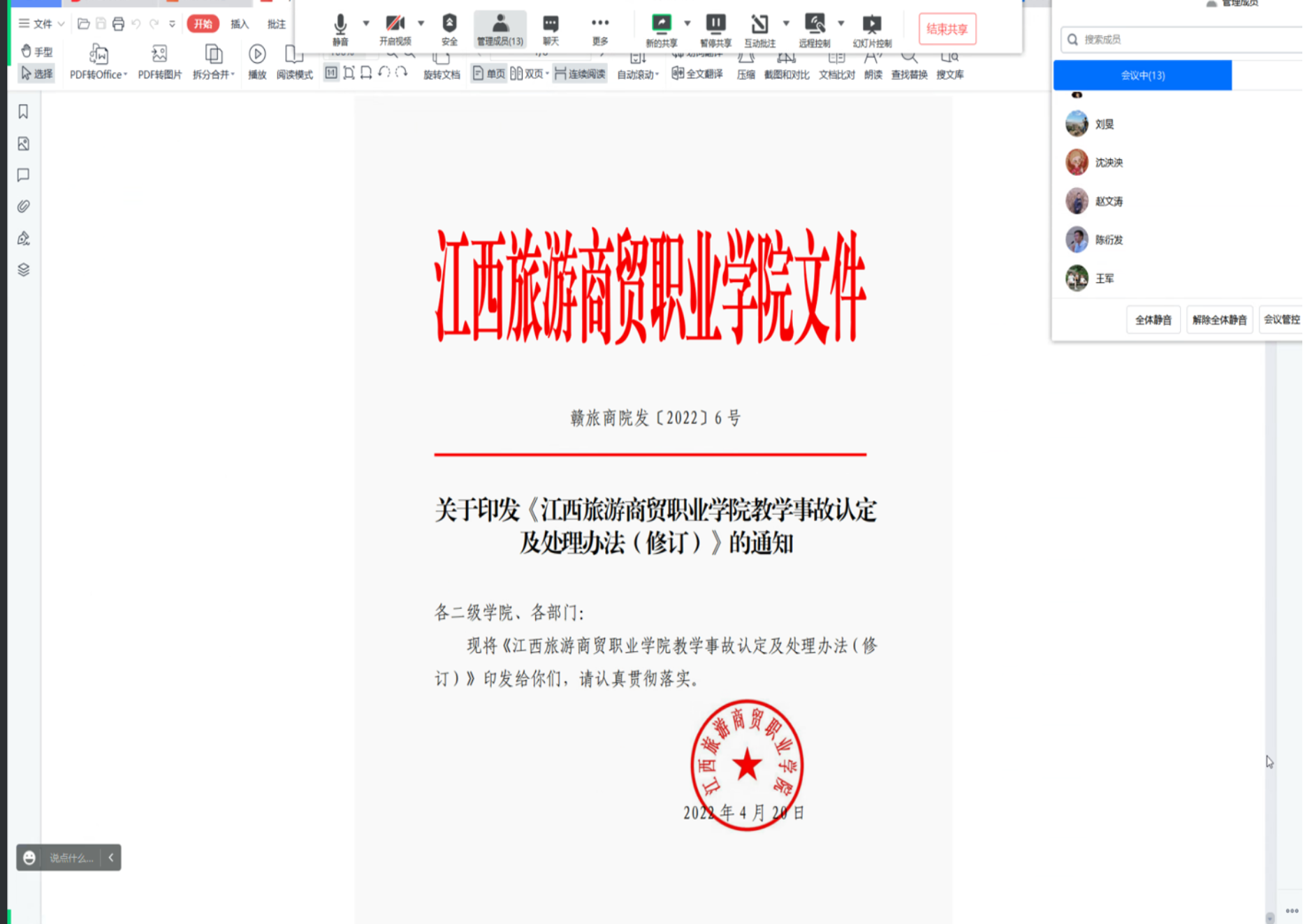Open the meeting Chat icon
Viewport: 1303px width, 924px height.
[551, 29]
